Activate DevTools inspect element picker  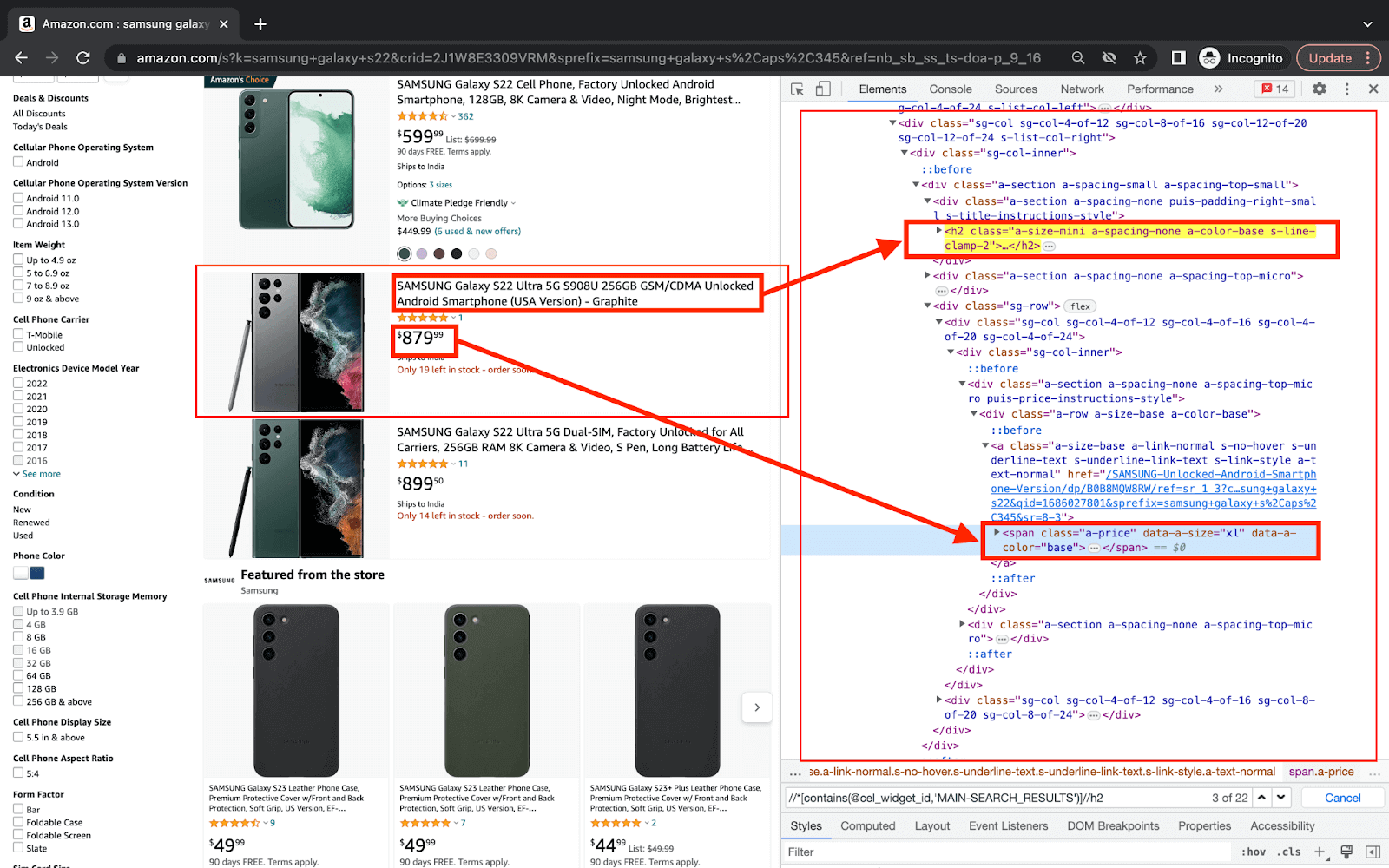(797, 89)
